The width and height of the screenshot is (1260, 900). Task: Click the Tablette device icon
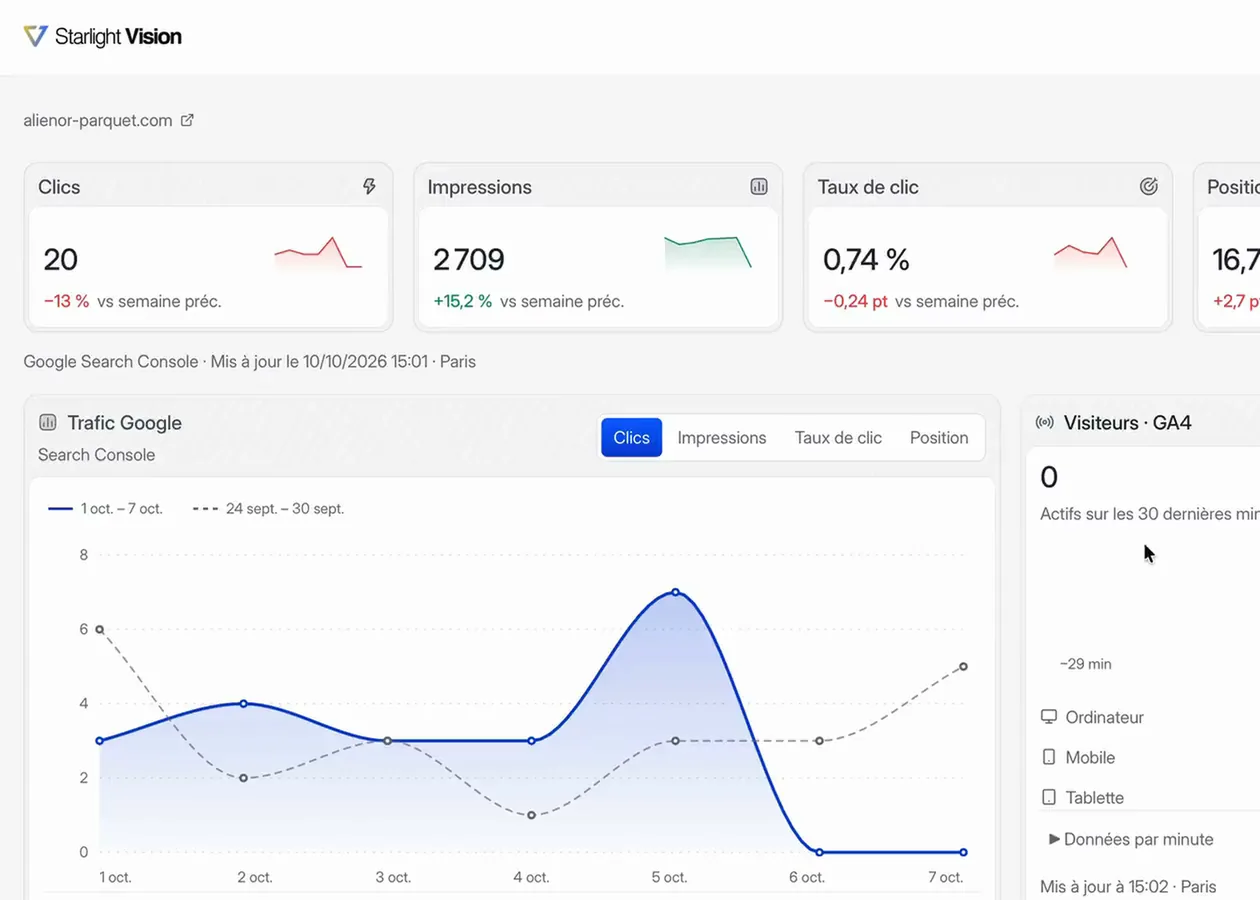(x=1049, y=797)
